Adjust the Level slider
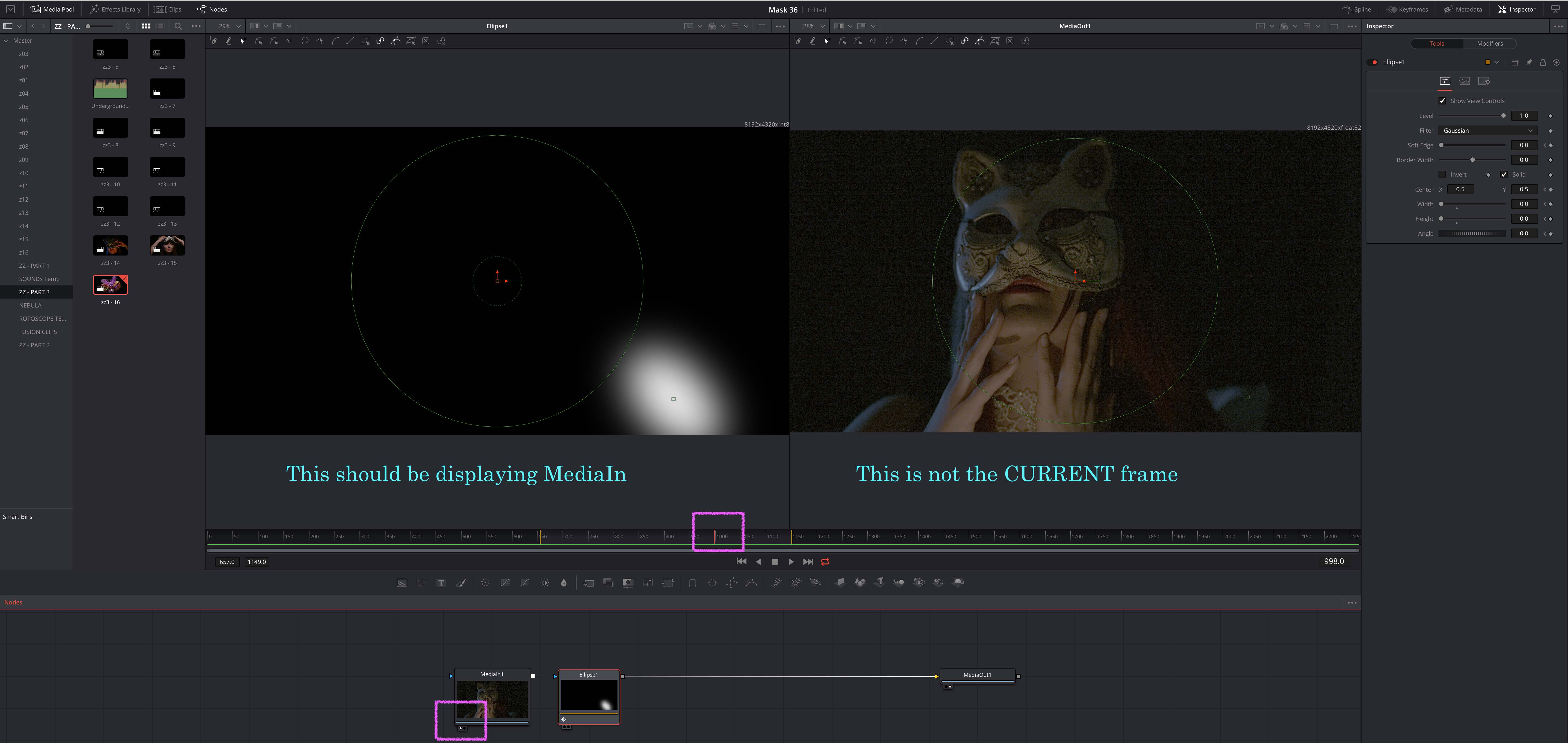The image size is (1568, 743). 1472,115
